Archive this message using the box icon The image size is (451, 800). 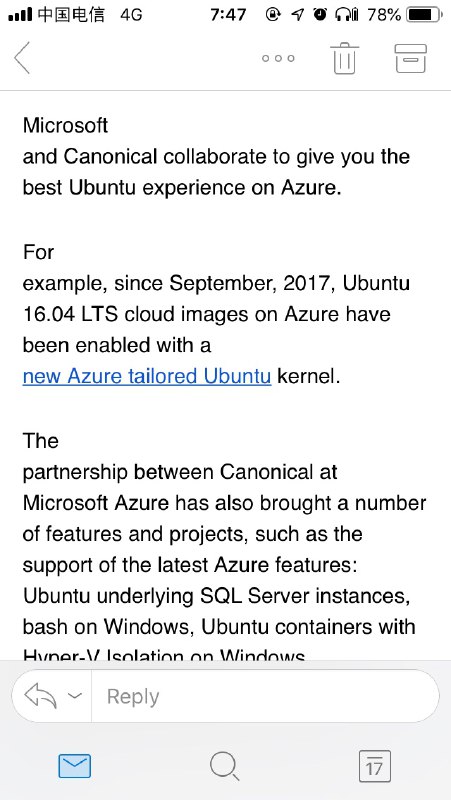pyautogui.click(x=411, y=58)
